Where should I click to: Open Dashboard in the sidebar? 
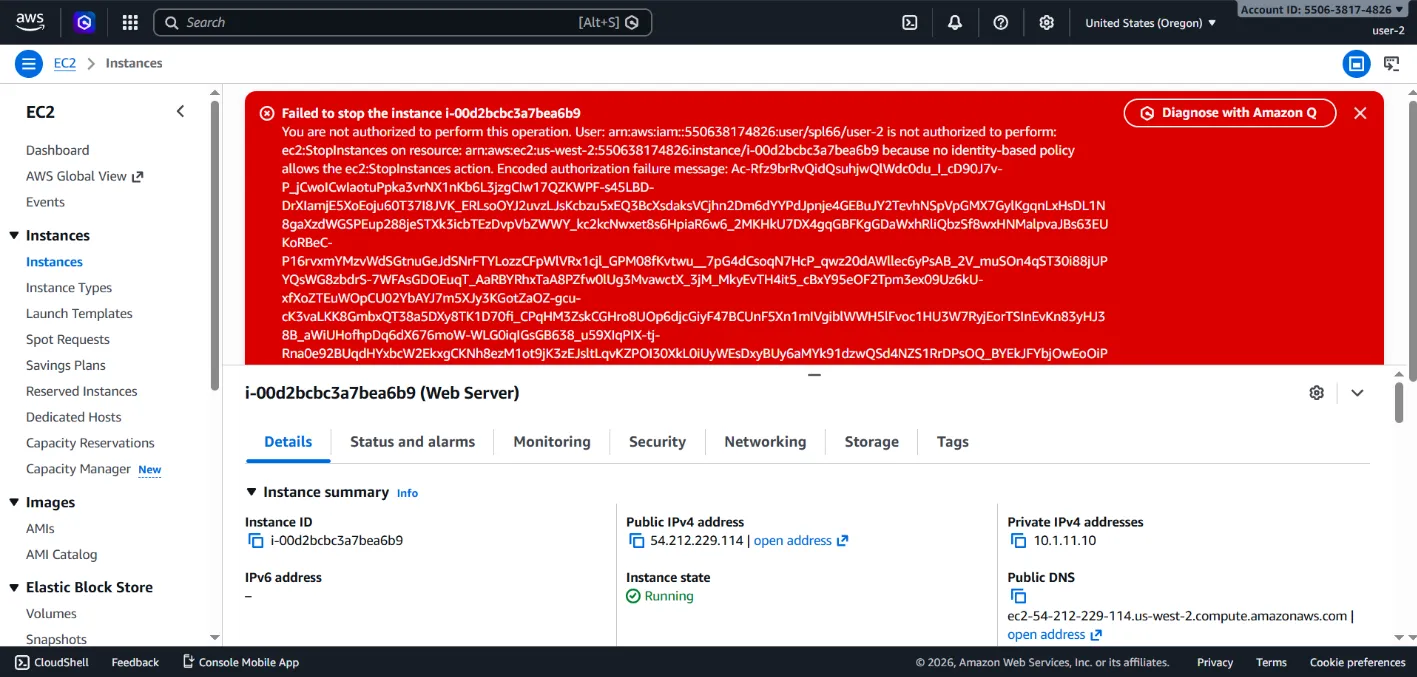pyautogui.click(x=58, y=150)
